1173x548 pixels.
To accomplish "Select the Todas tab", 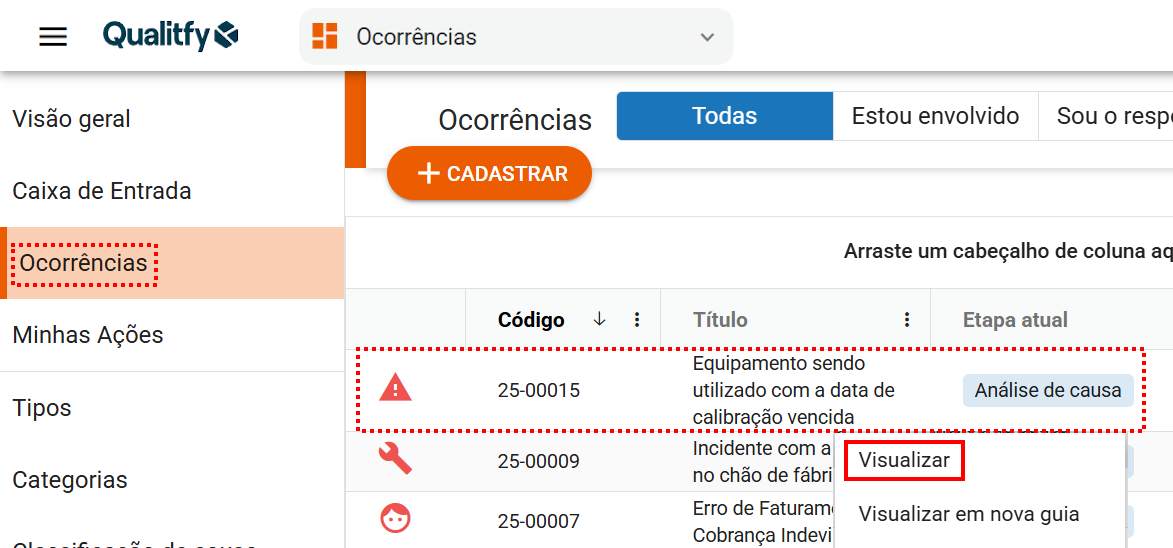I will [724, 116].
